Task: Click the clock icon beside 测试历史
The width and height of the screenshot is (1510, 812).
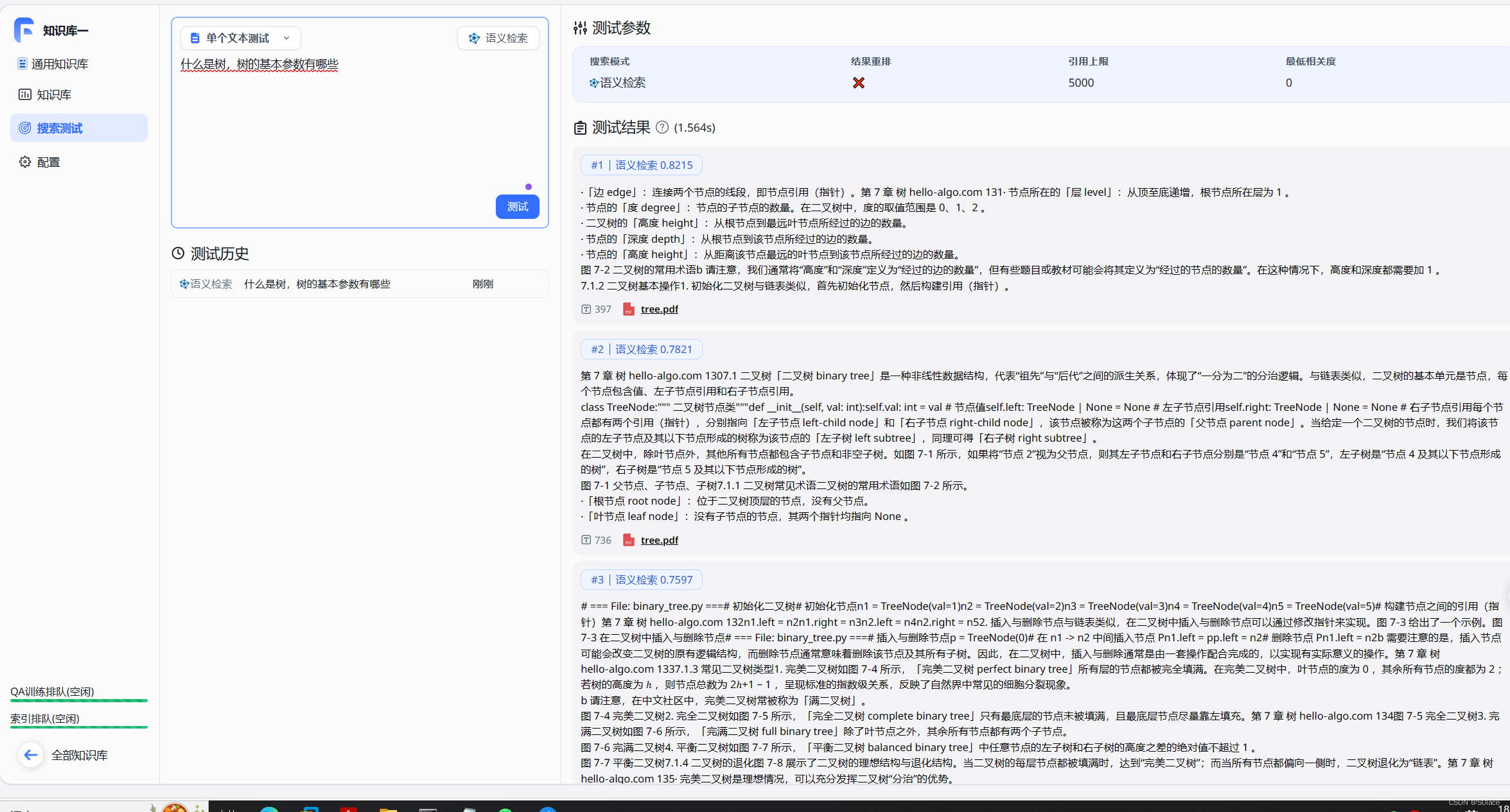Action: [x=178, y=253]
